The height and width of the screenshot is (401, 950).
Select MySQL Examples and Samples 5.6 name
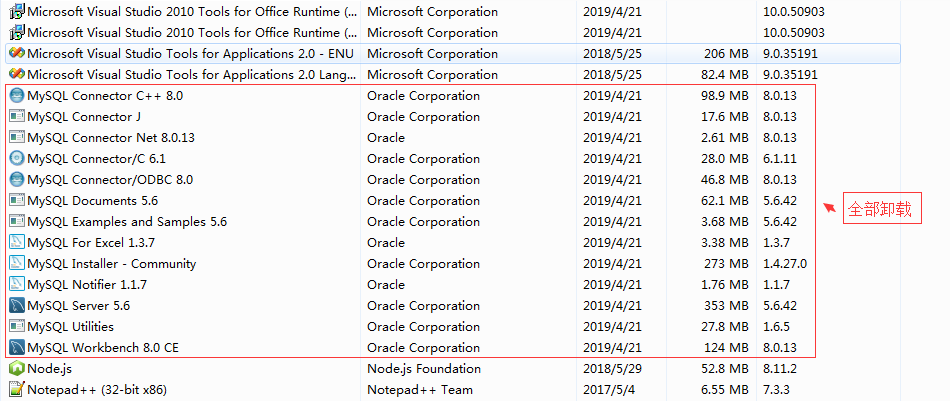coord(127,222)
